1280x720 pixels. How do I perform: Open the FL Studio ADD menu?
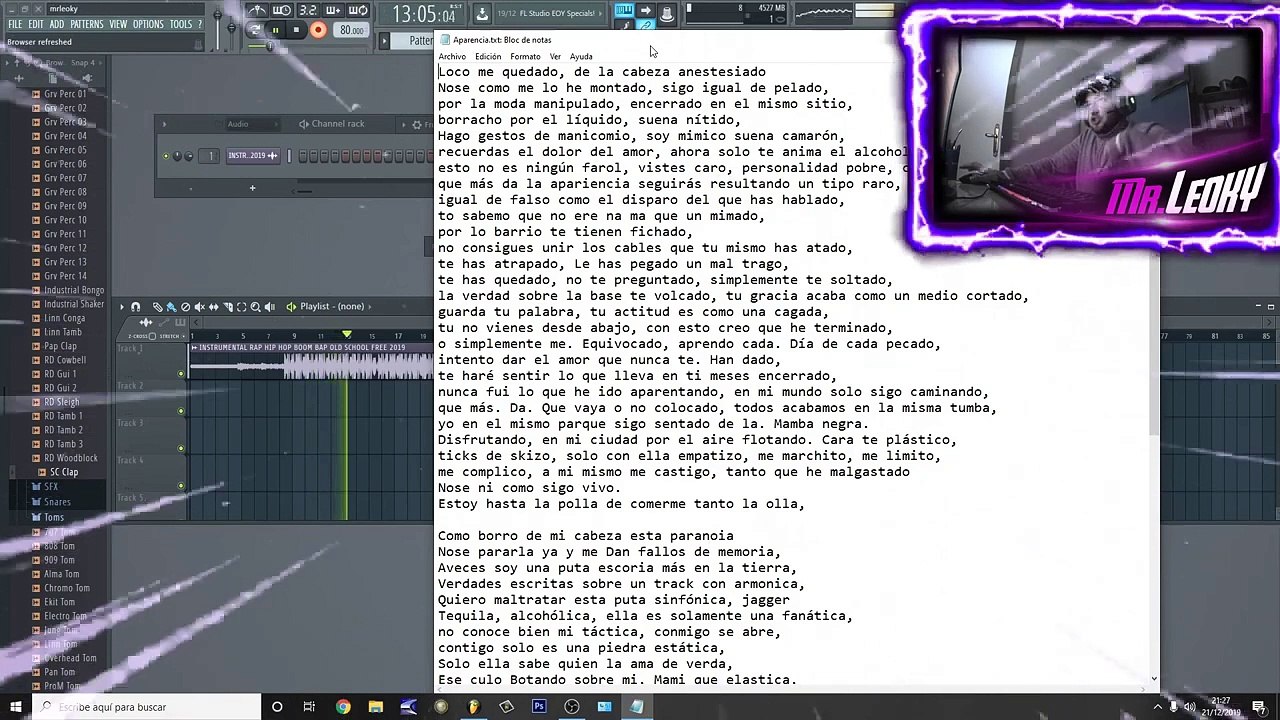tap(57, 24)
